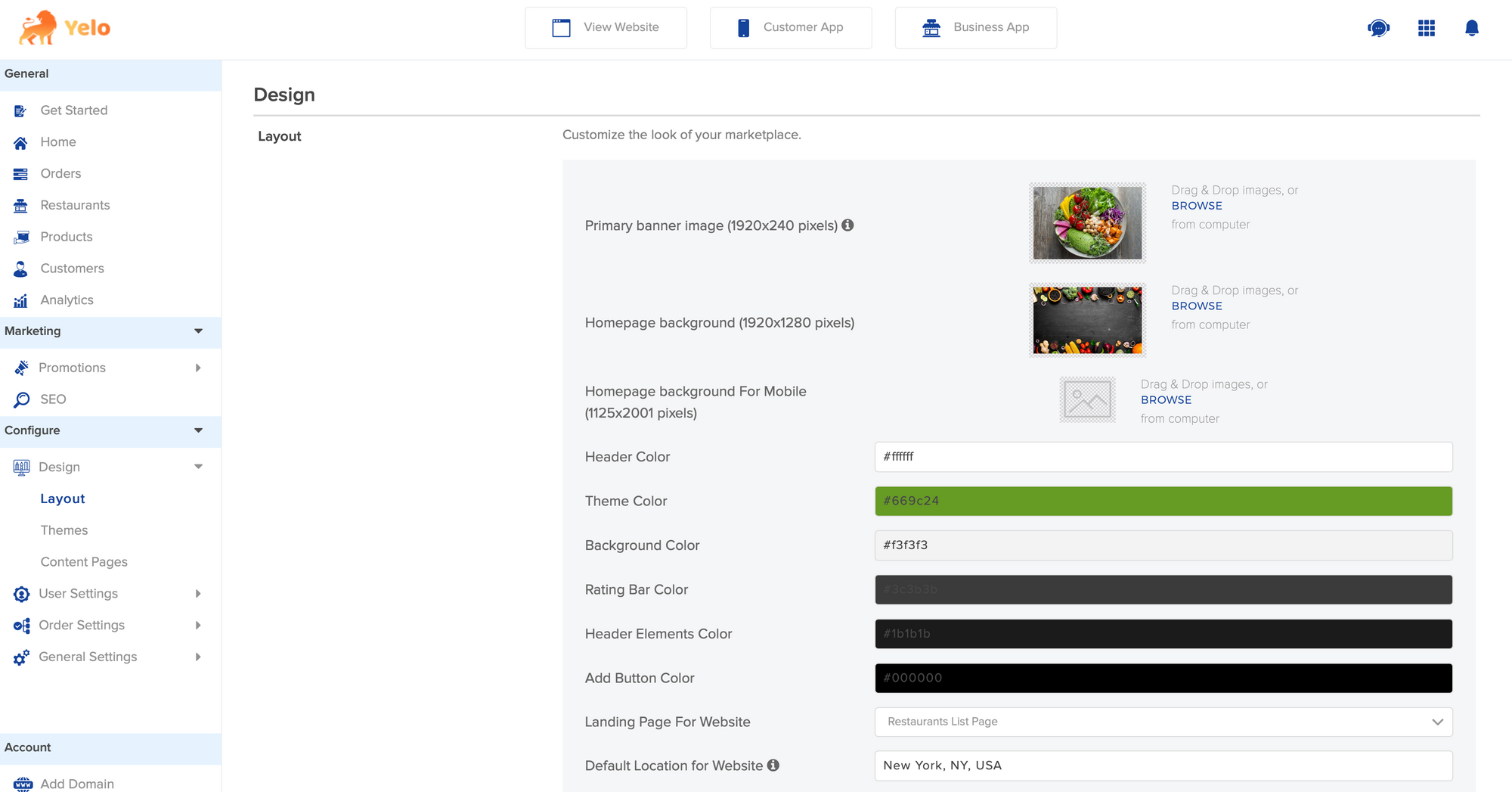The height and width of the screenshot is (792, 1512).
Task: Click BROWSE for Homepage background For Mobile
Action: (1166, 399)
